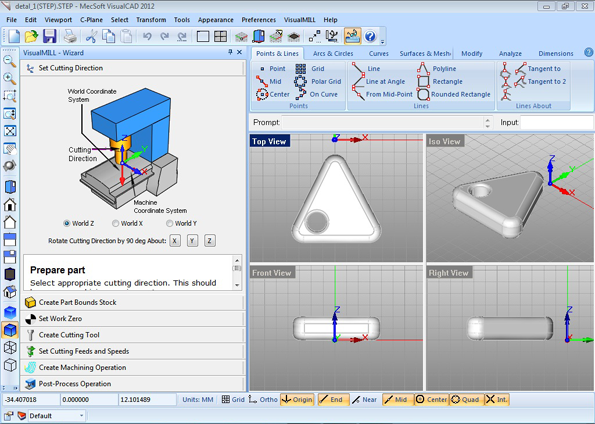Switch to Arcs & Circles tab
The image size is (595, 424).
click(333, 54)
